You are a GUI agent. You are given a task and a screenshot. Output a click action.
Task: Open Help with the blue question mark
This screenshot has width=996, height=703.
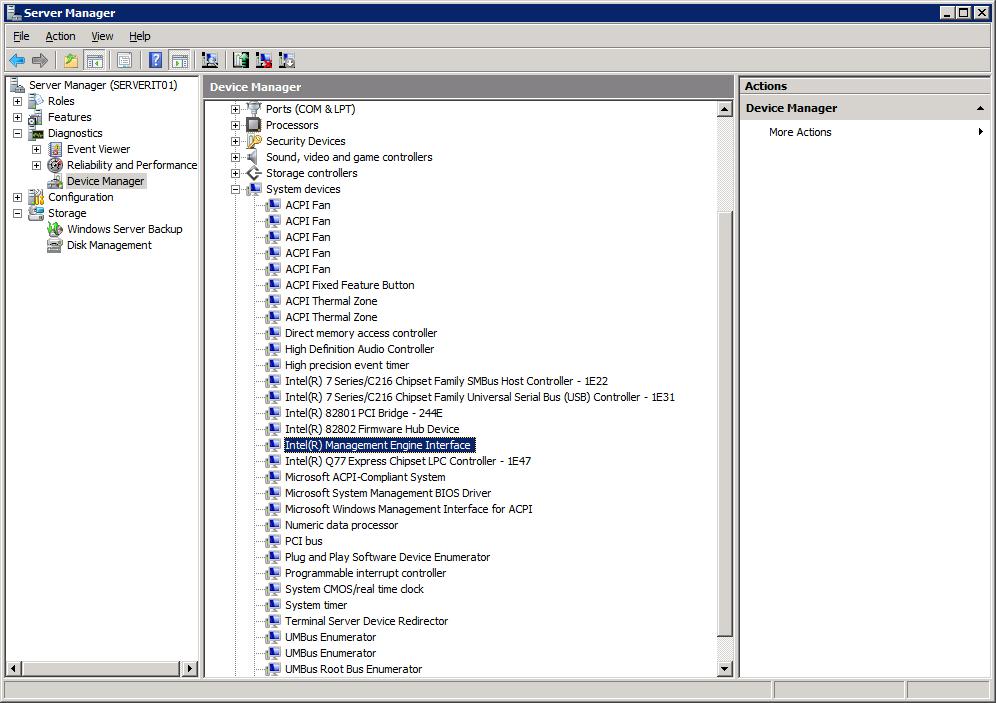point(155,60)
